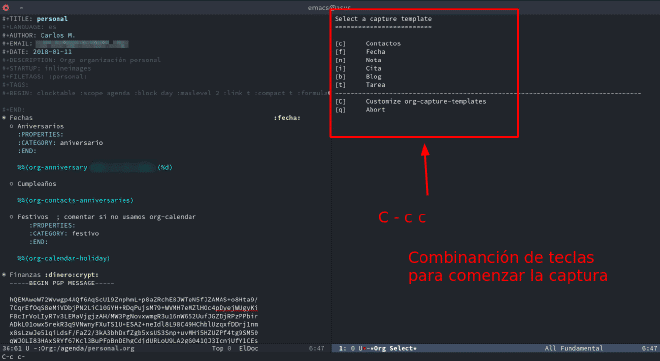This screenshot has width=660, height=361.
Task: Click the :CATEGORY: festivo property
Action: pos(64,234)
